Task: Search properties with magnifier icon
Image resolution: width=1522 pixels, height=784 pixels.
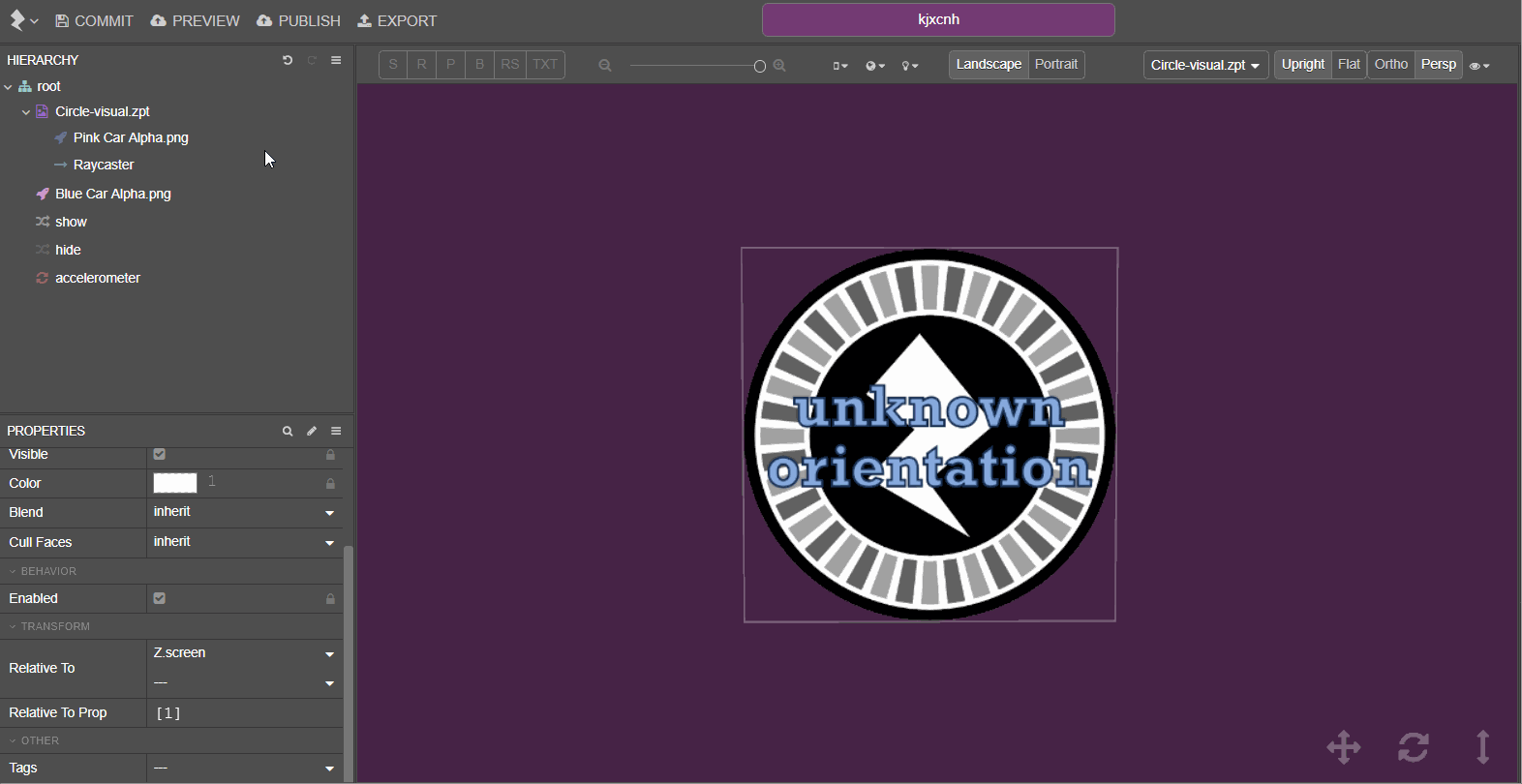Action: (x=288, y=431)
